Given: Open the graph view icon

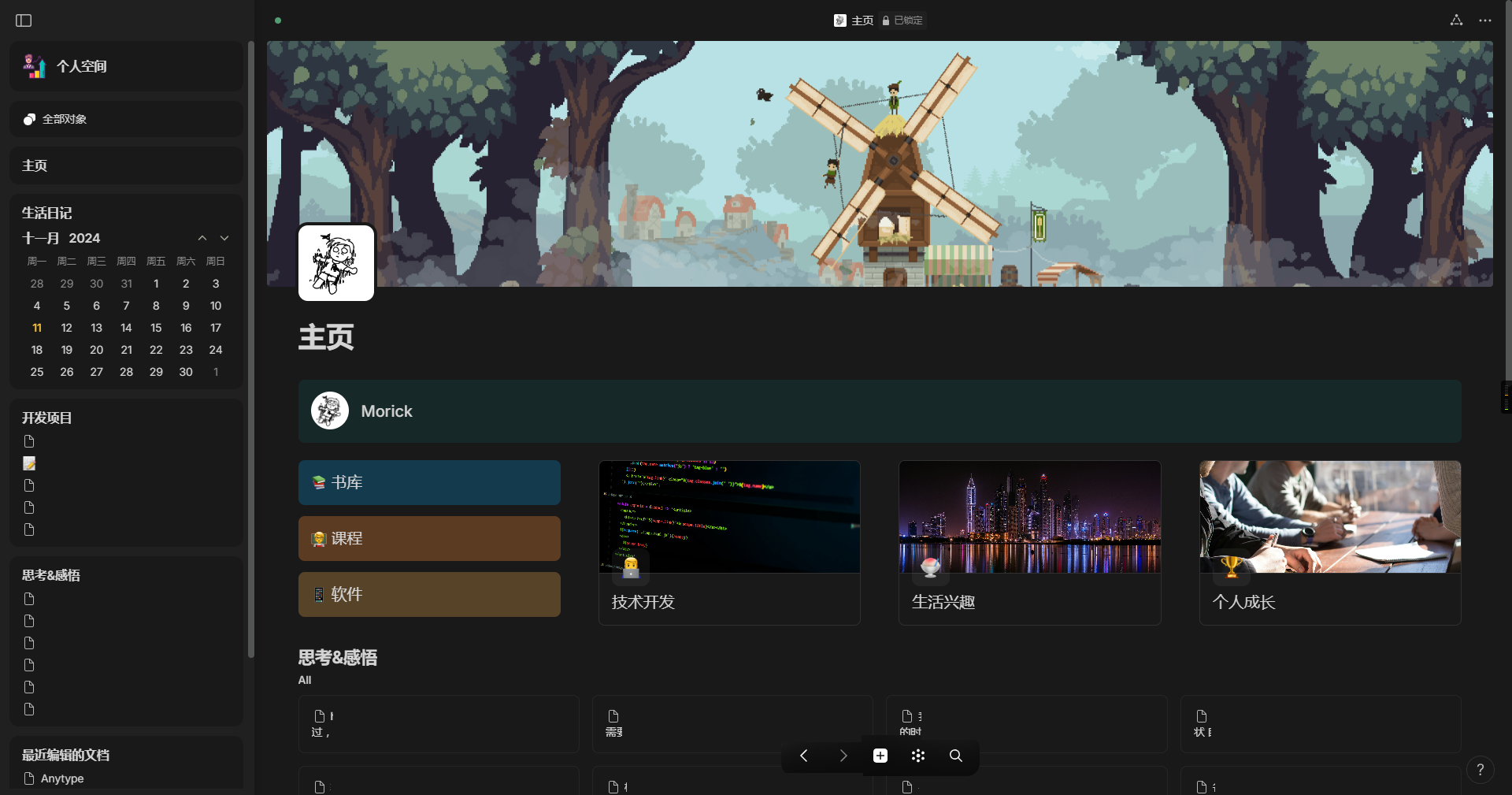Looking at the screenshot, I should pos(1456,20).
